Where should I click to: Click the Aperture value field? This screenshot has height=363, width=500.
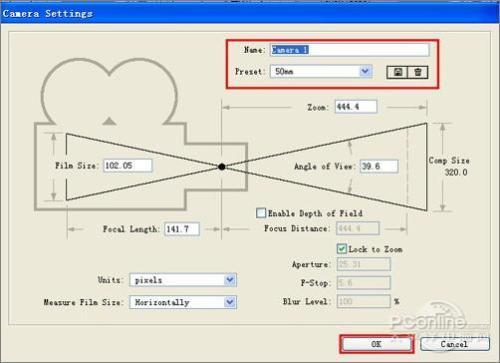[x=364, y=264]
